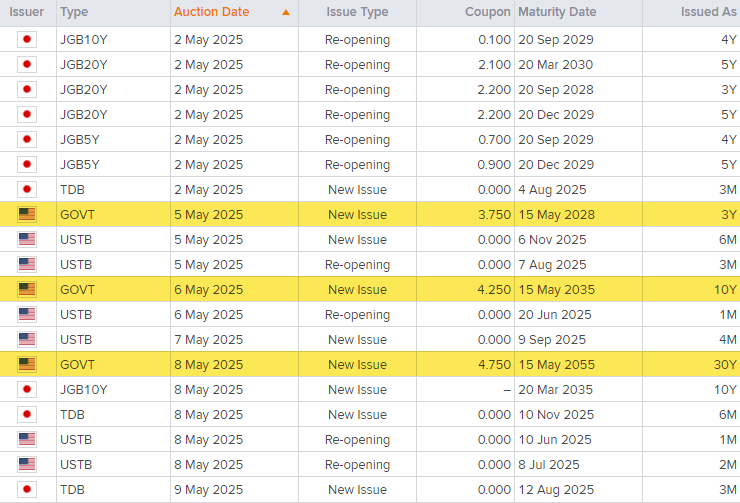This screenshot has height=503, width=740.
Task: Select JGB10Y type cell with 0.100 coupon
Action: coord(84,40)
